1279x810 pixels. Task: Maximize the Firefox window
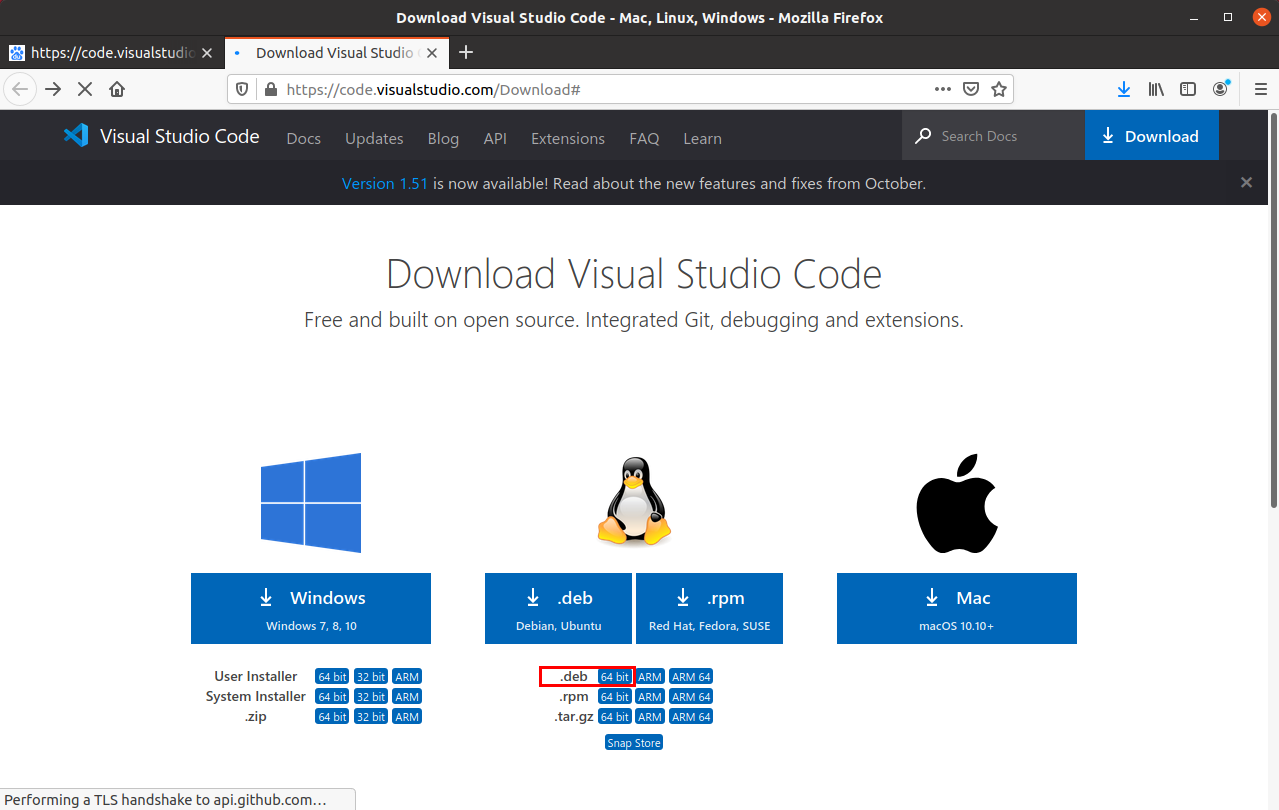[x=1227, y=18]
